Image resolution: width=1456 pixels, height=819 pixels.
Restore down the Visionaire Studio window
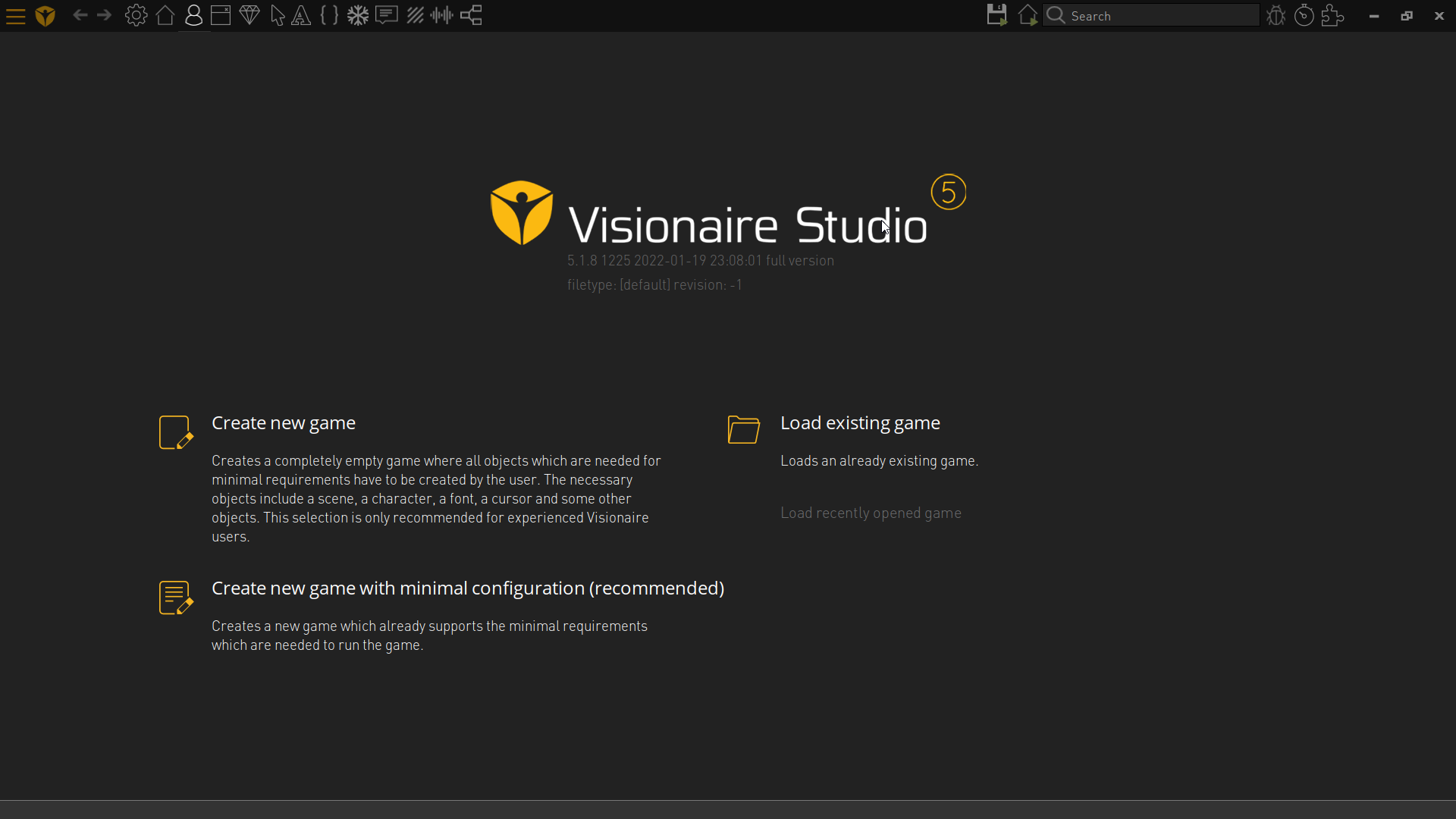pos(1407,16)
